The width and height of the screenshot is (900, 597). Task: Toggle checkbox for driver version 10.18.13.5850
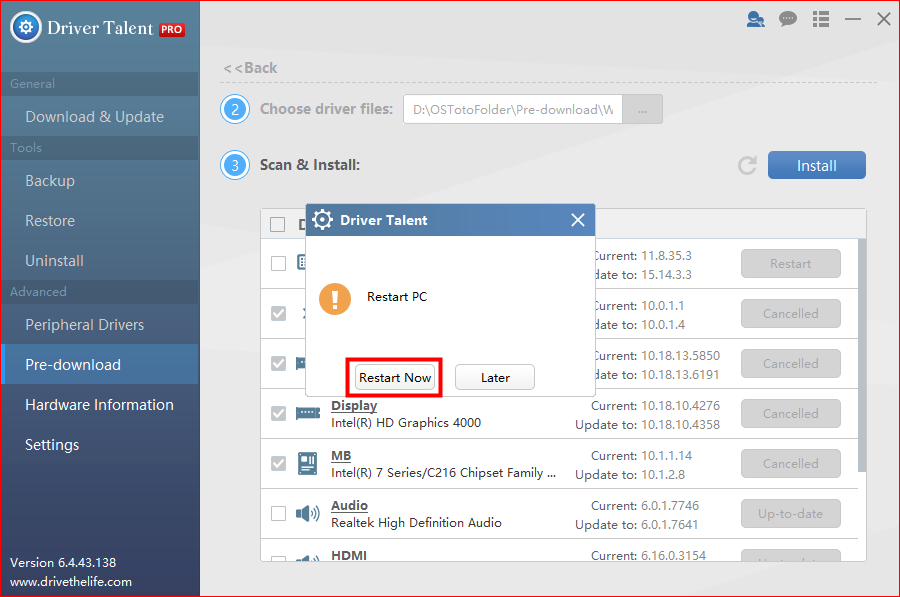point(278,363)
